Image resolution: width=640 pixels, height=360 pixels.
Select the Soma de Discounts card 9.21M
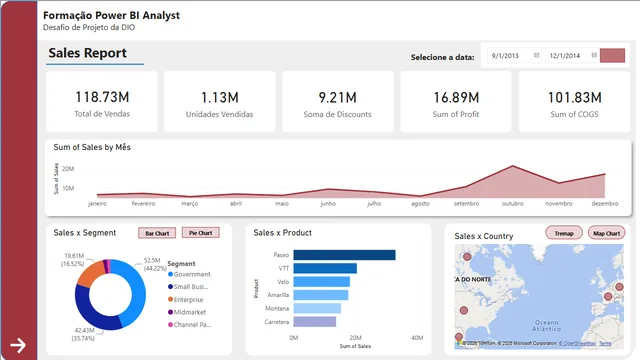click(x=338, y=102)
